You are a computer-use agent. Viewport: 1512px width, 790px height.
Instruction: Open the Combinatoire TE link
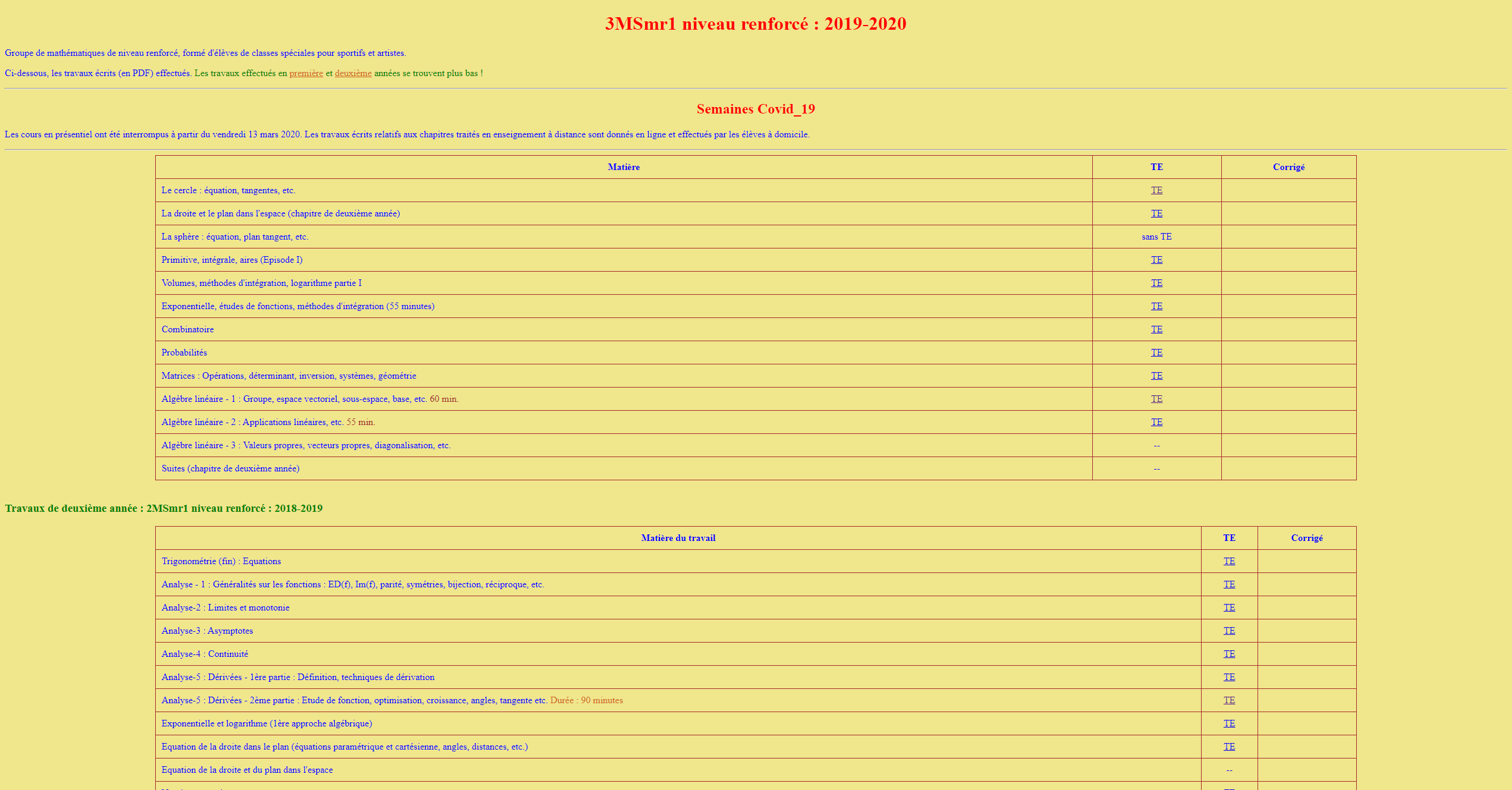[x=1156, y=329]
